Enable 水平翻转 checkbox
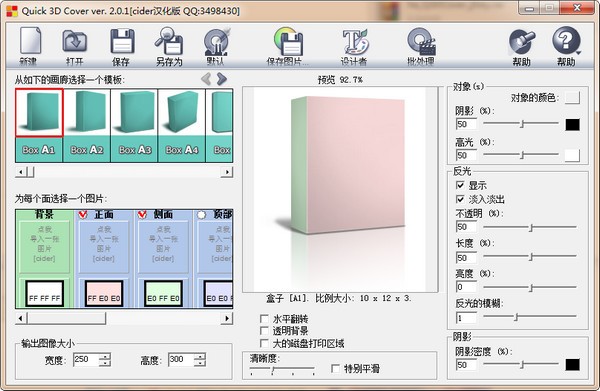Viewport: 600px width, 391px height. [264, 318]
